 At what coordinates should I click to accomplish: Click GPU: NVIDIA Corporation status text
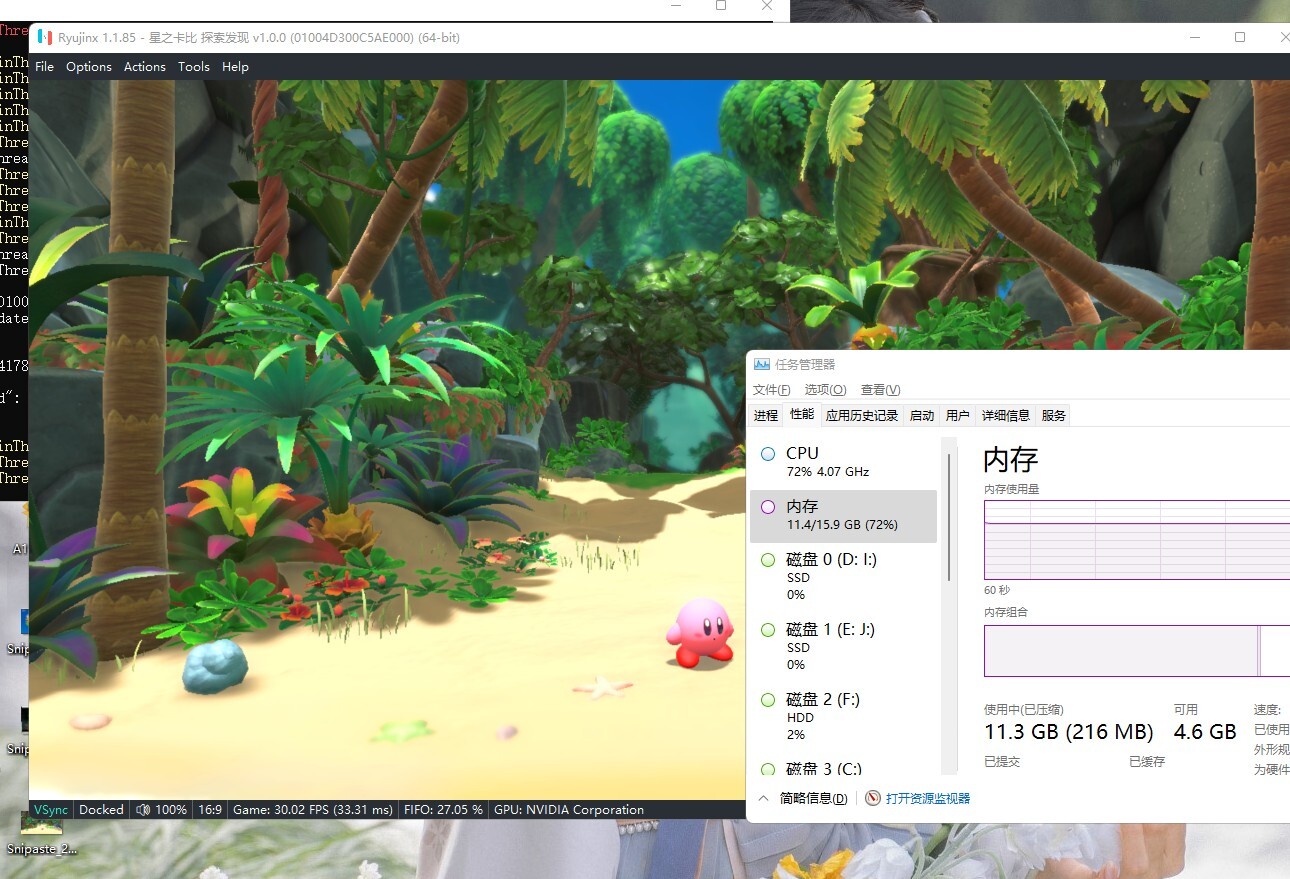coord(569,810)
